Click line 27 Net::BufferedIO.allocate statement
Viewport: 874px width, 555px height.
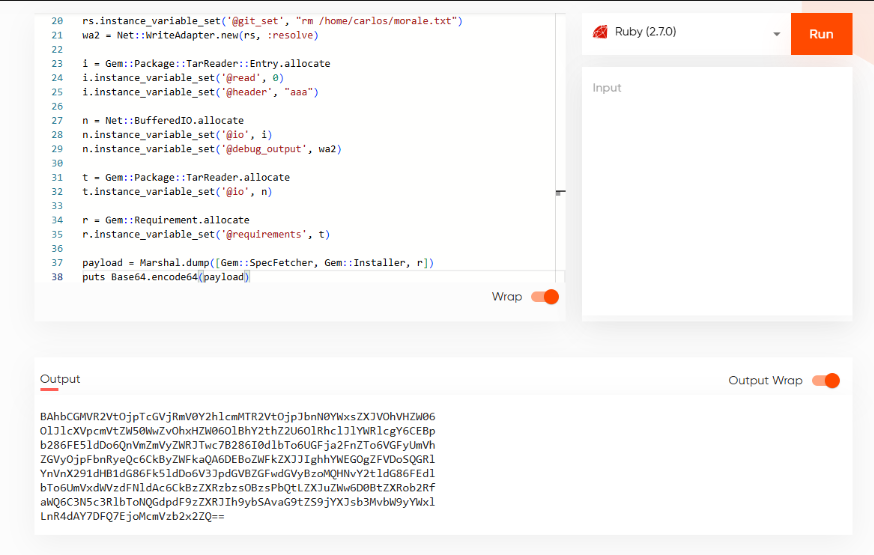(163, 120)
